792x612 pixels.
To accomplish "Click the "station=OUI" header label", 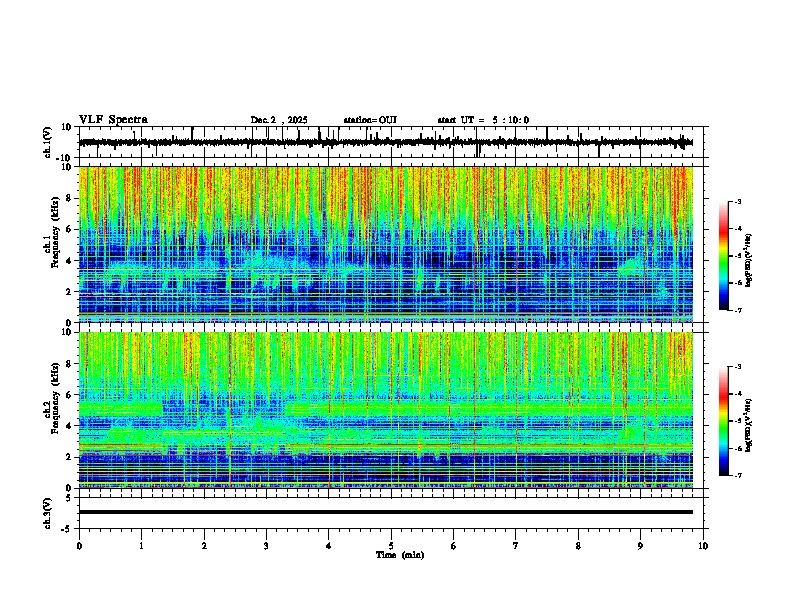I will (370, 120).
